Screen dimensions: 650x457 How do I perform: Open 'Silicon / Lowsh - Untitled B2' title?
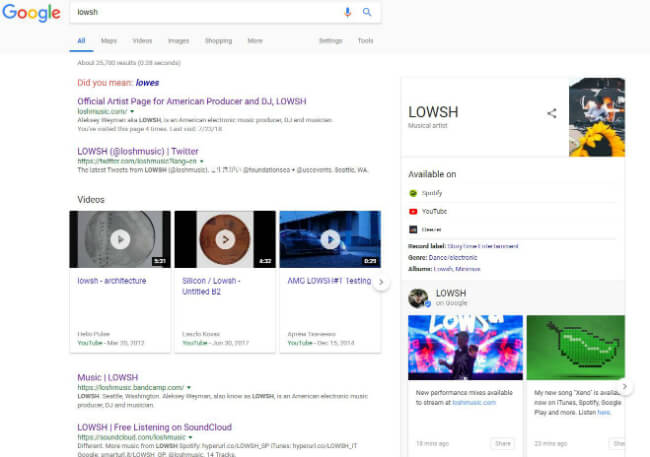211,286
